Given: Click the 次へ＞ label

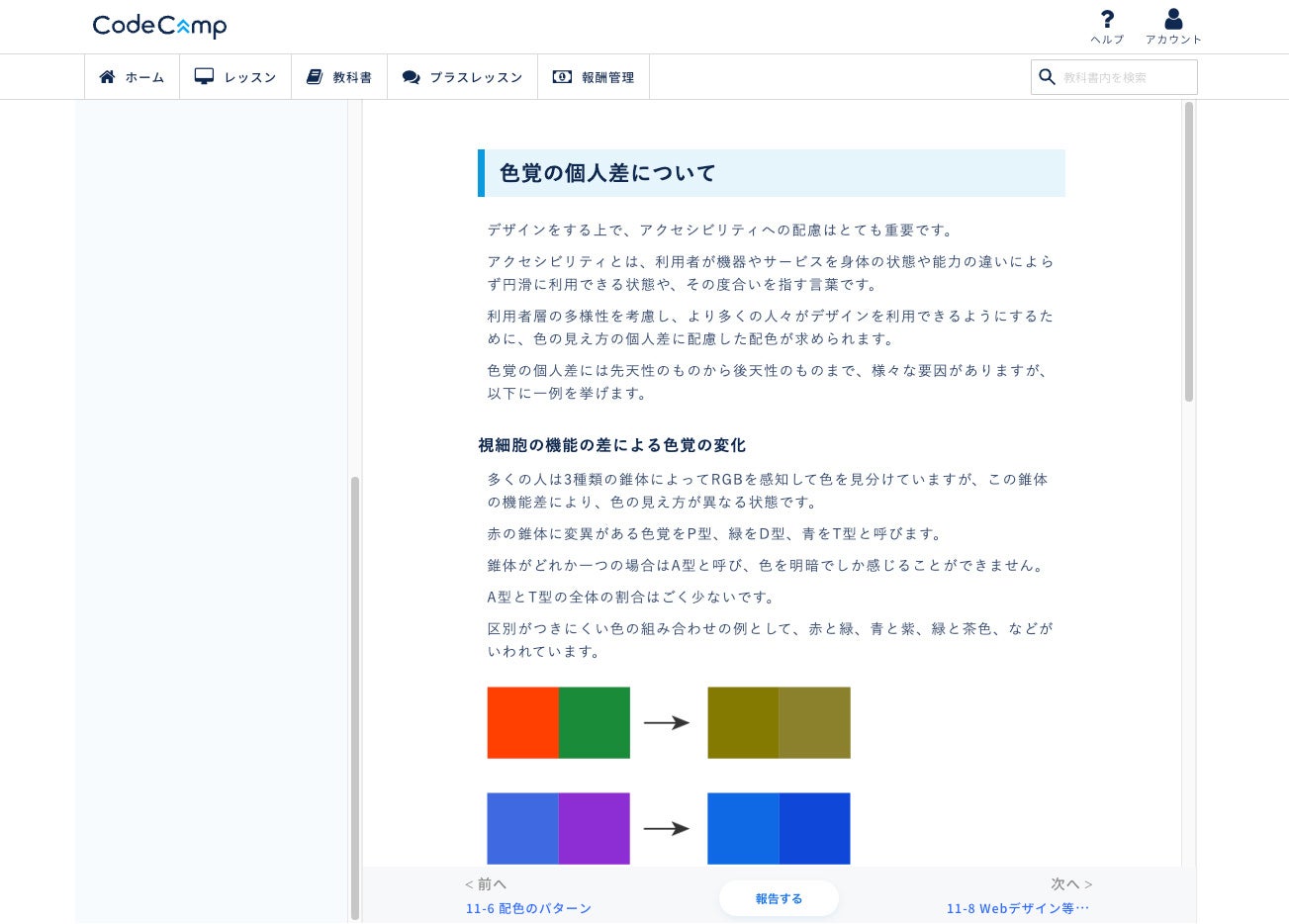Looking at the screenshot, I should 1072,883.
